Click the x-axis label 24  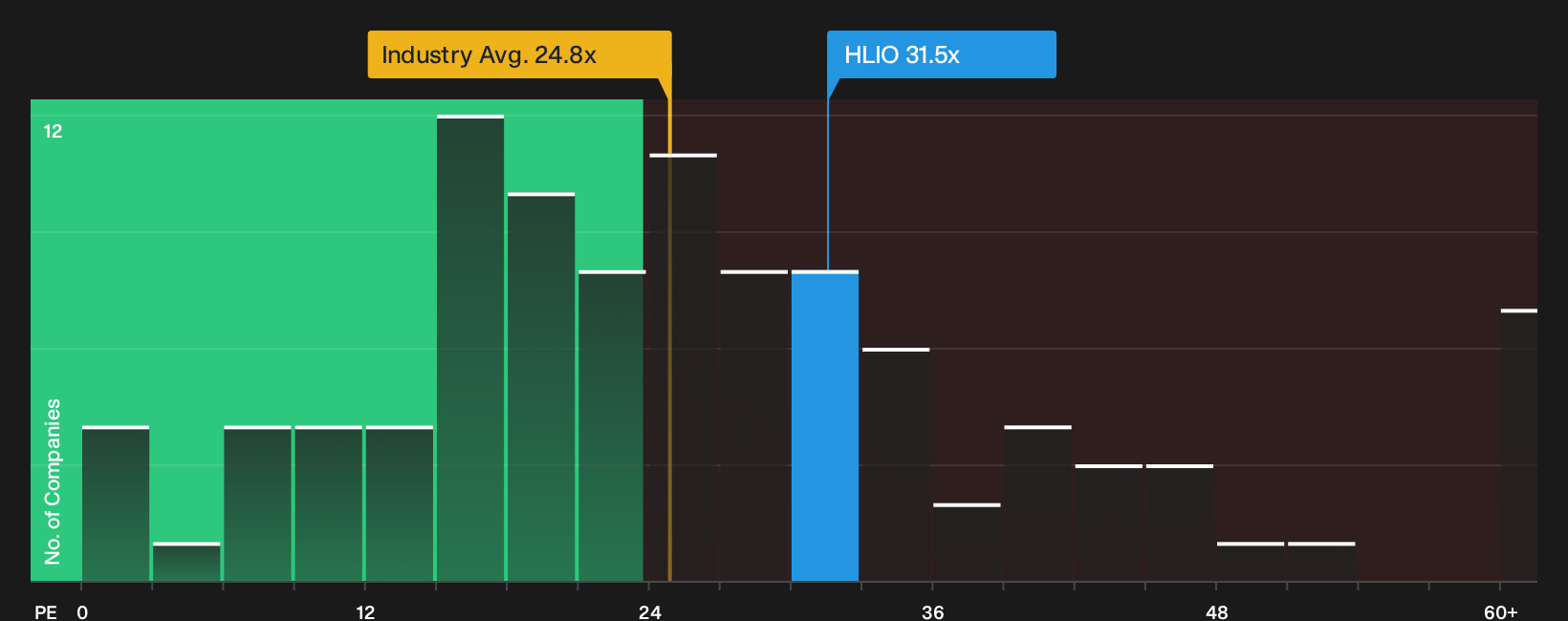[x=650, y=612]
